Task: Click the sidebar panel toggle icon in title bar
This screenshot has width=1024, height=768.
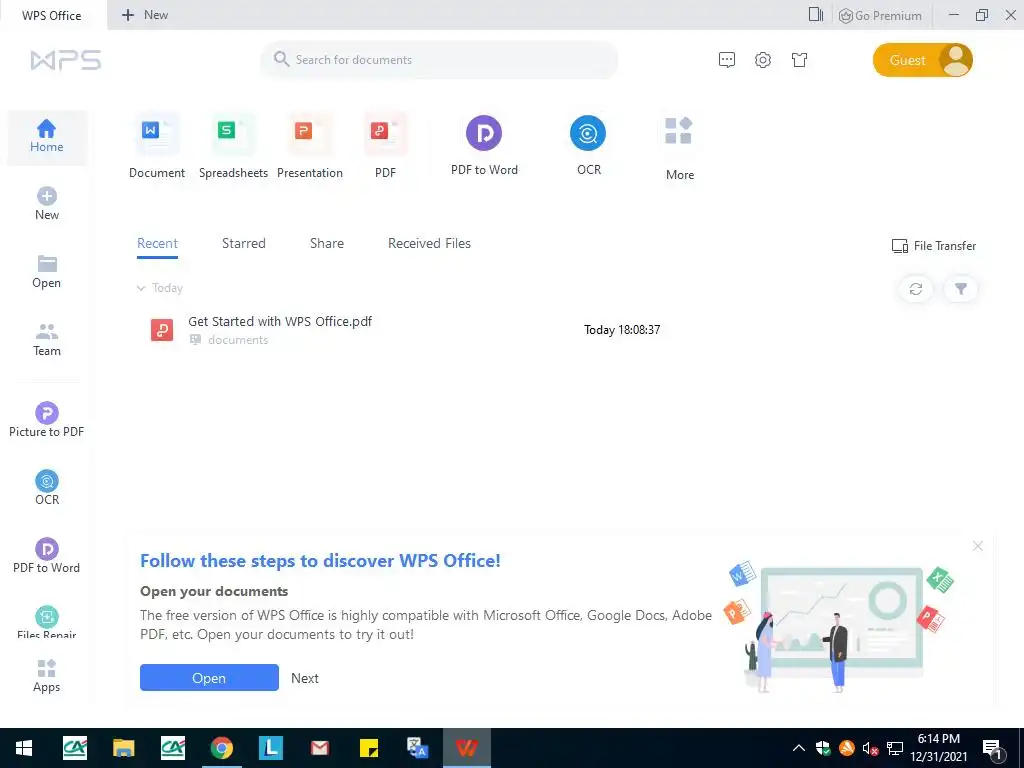Action: 816,14
